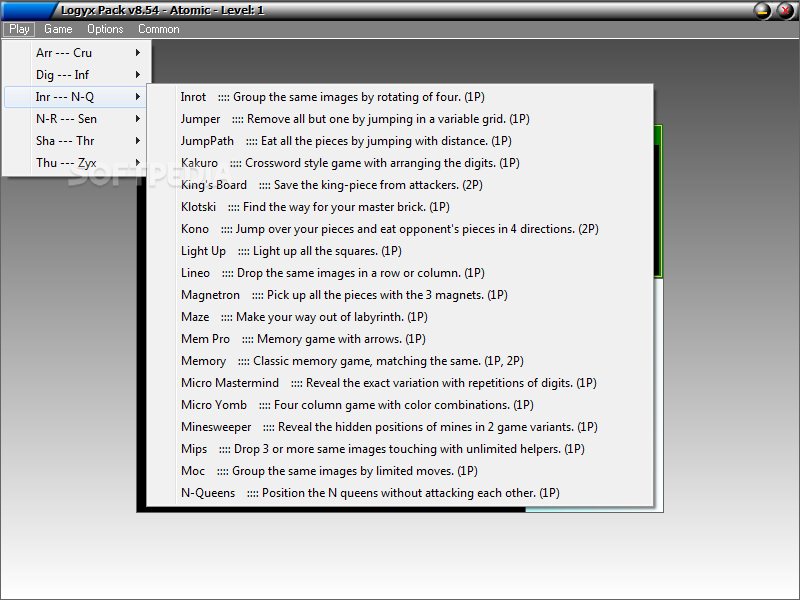
Task: Pick the Memory game
Action: (x=400, y=361)
